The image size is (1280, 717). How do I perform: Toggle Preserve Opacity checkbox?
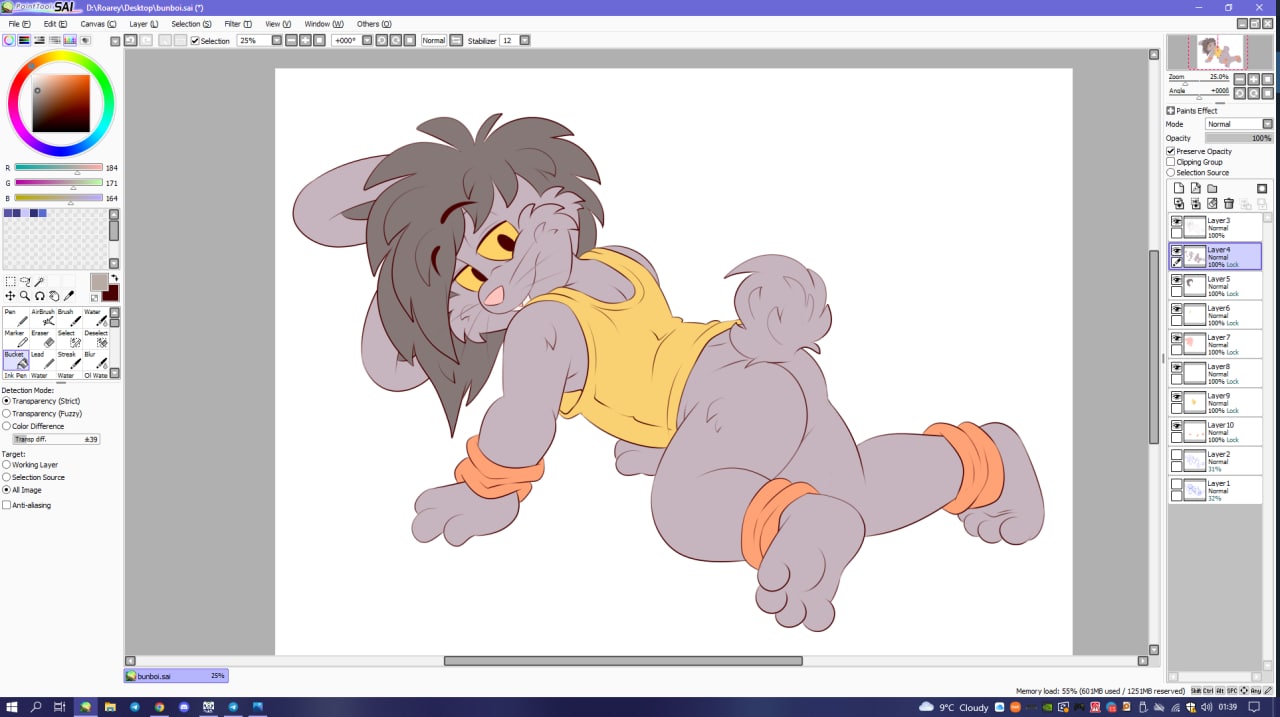[1171, 151]
